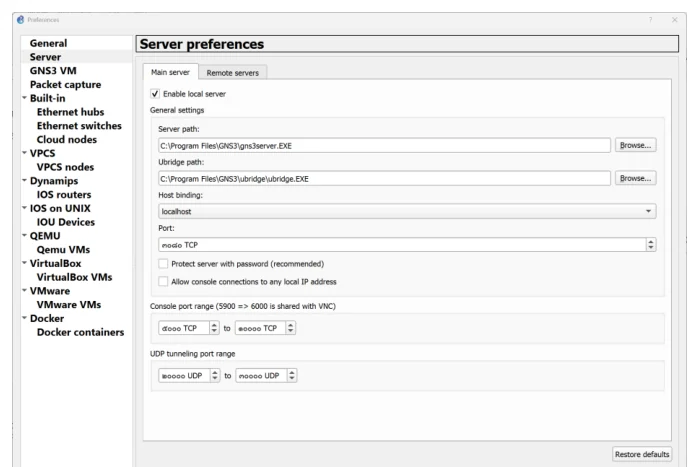Collapse the VPCS tree group
The width and height of the screenshot is (699, 467).
click(25, 152)
